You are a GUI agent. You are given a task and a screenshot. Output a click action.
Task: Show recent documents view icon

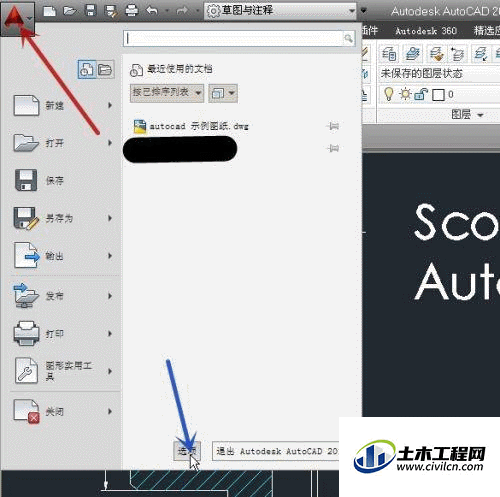87,69
